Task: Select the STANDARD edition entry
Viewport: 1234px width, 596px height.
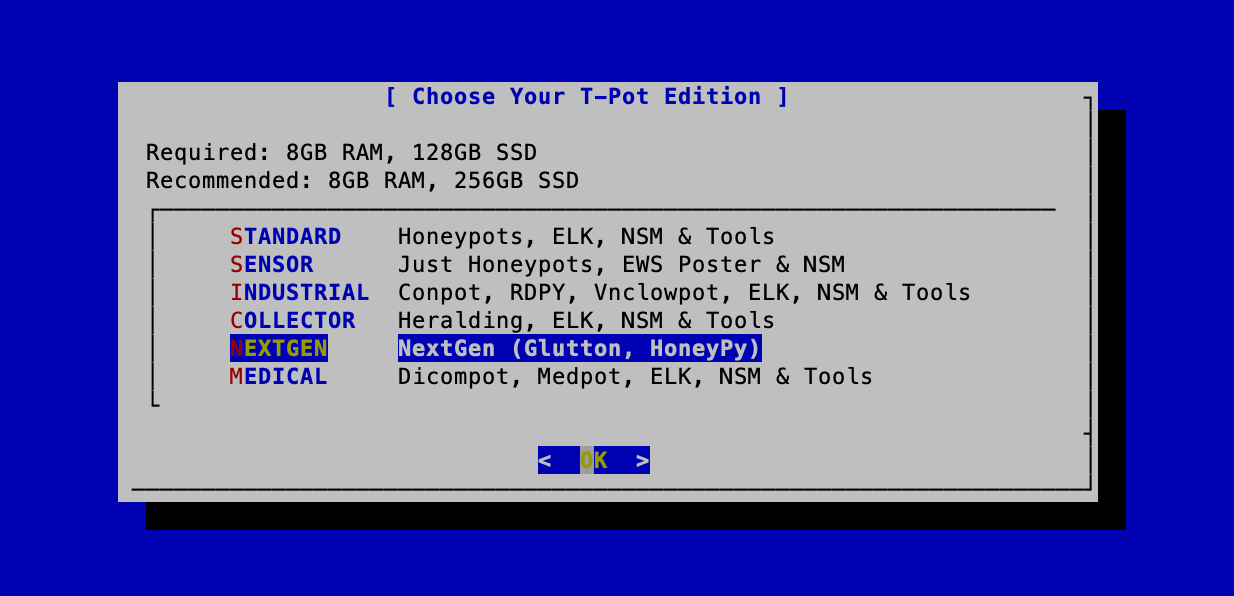Action: (x=286, y=237)
